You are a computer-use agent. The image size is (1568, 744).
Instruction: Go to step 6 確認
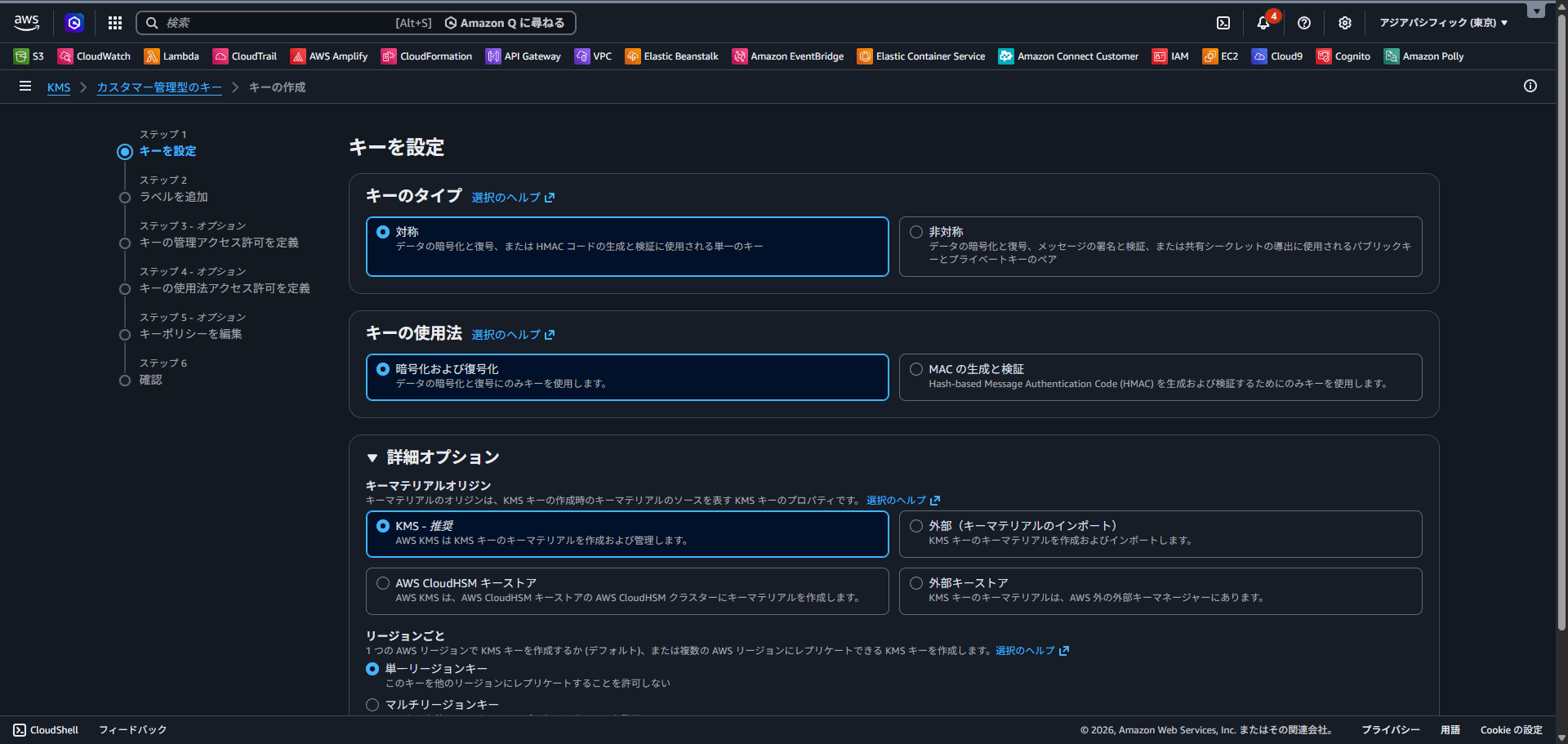point(150,380)
